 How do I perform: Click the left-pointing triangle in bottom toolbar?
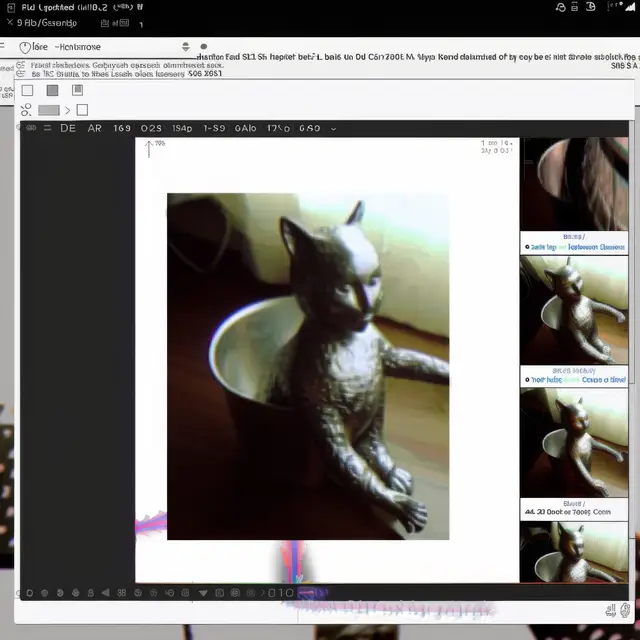(105, 593)
